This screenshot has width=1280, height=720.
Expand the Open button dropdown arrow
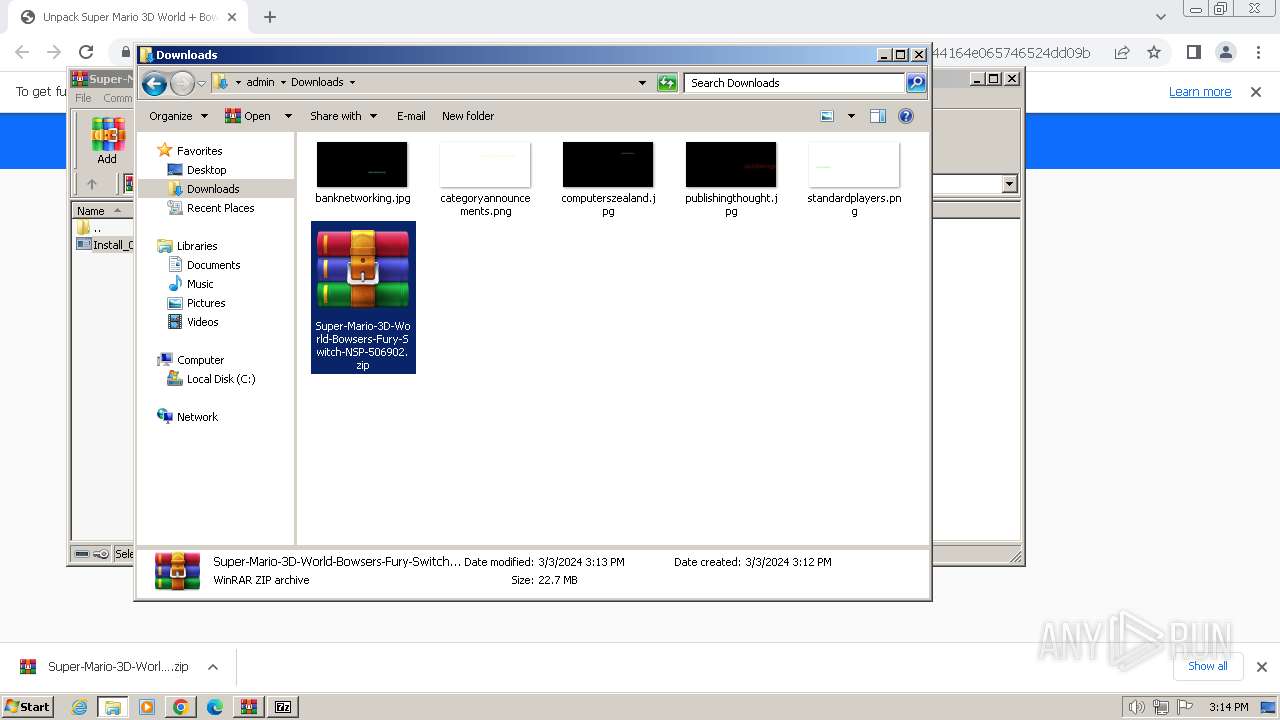click(x=288, y=116)
